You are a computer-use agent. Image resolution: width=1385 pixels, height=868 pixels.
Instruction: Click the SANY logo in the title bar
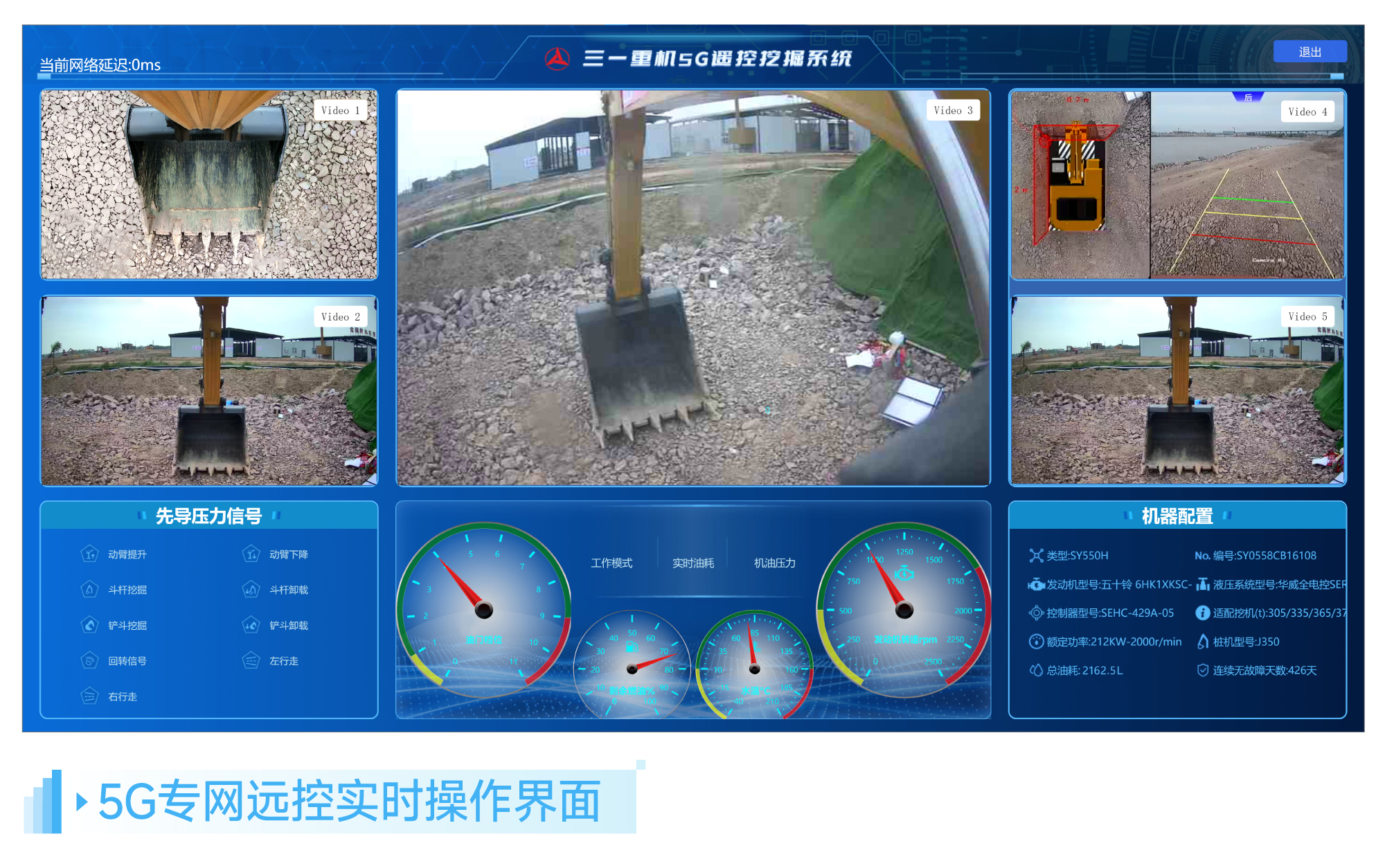[x=557, y=59]
